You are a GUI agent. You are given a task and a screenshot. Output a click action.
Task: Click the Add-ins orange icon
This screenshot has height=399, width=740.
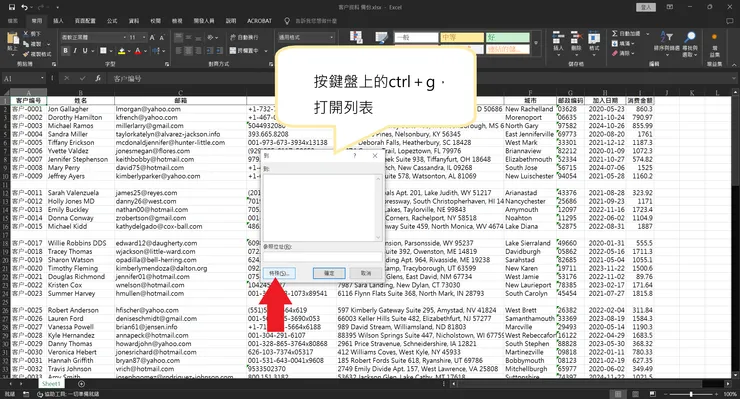(714, 37)
